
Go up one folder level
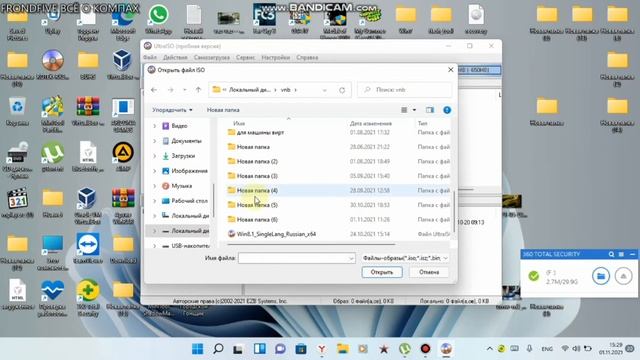[x=198, y=90]
